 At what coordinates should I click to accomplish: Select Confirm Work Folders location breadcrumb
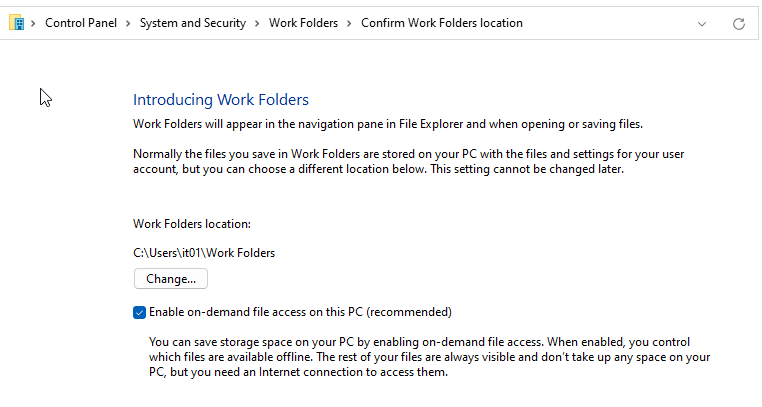(x=441, y=23)
